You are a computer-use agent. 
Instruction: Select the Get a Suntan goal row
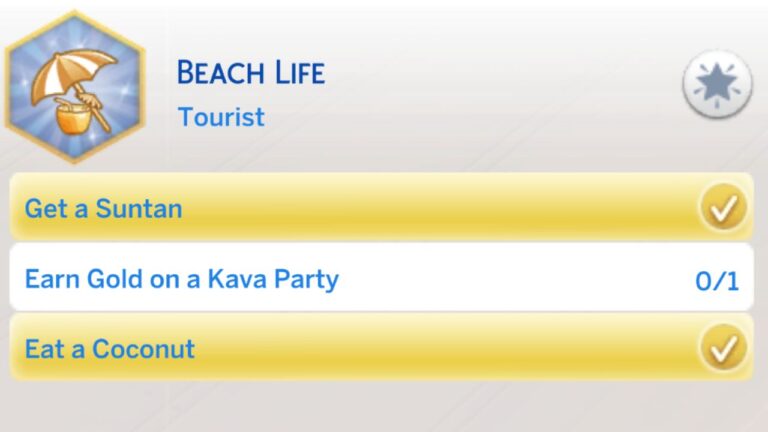[380, 208]
